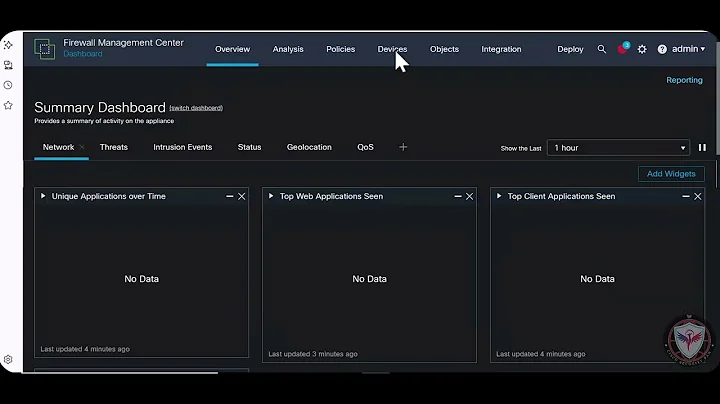Viewport: 720px width, 404px height.
Task: Expand Top Client Applications Seen widget triangle
Action: (499, 196)
